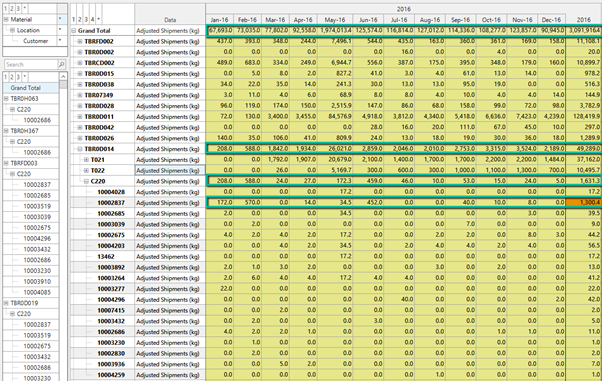The image size is (602, 381).
Task: Click the May-16 column header
Action: [335, 20]
